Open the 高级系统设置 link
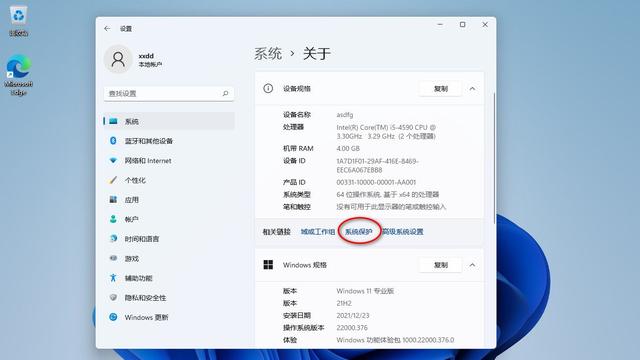The height and width of the screenshot is (360, 640). (403, 231)
